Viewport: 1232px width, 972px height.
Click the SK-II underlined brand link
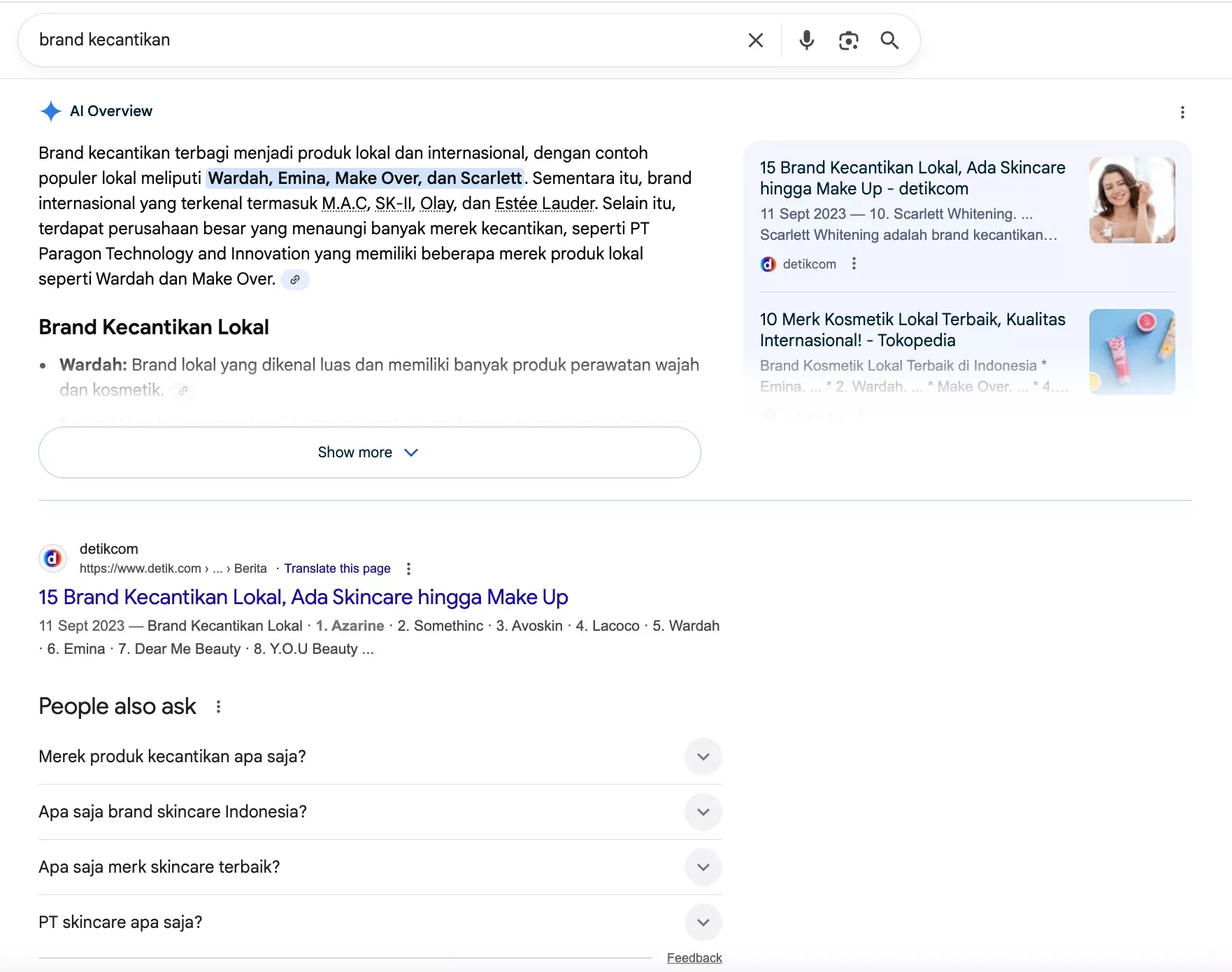click(x=393, y=203)
